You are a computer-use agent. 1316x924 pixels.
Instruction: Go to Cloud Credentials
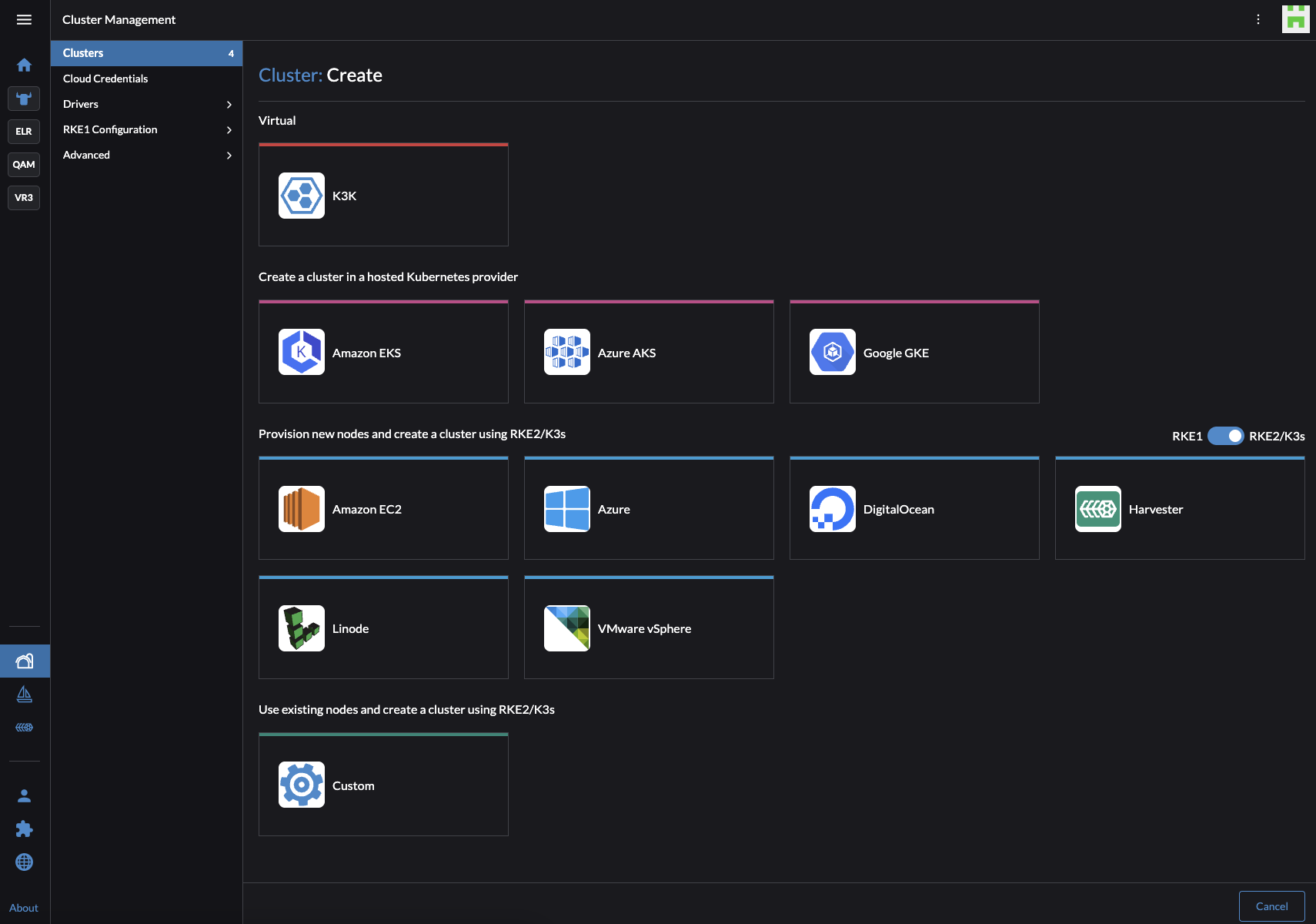[105, 79]
